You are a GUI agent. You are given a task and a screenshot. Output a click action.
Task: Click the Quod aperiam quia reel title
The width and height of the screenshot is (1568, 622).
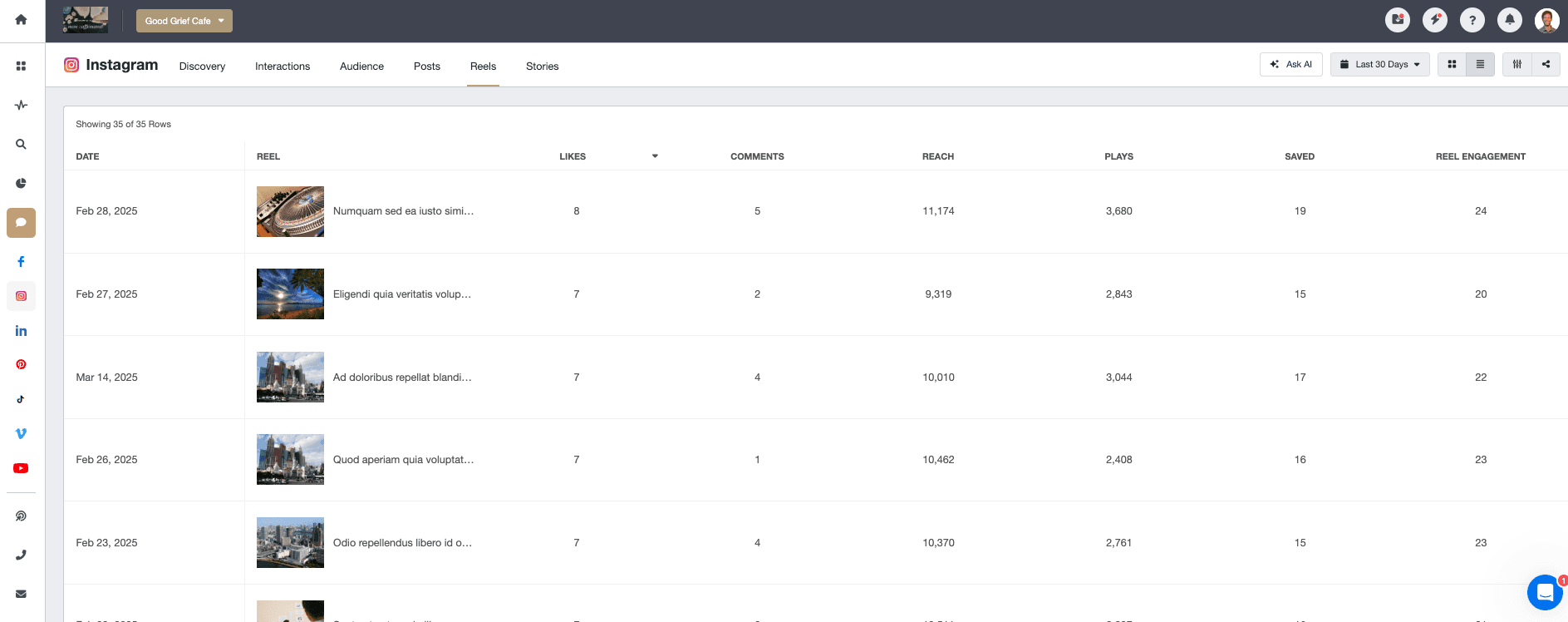click(x=403, y=459)
